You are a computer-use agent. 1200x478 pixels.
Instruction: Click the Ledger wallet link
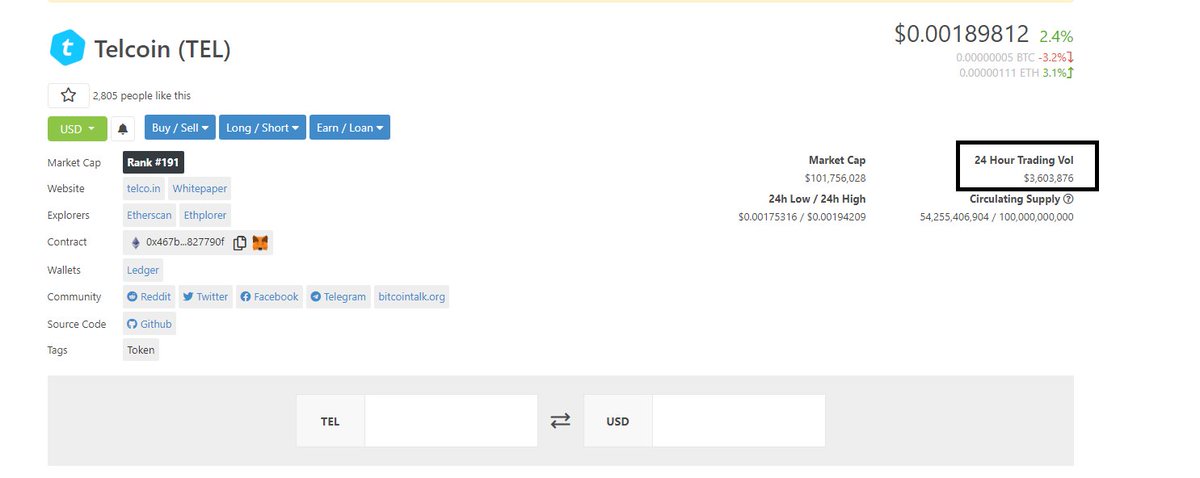coord(143,270)
